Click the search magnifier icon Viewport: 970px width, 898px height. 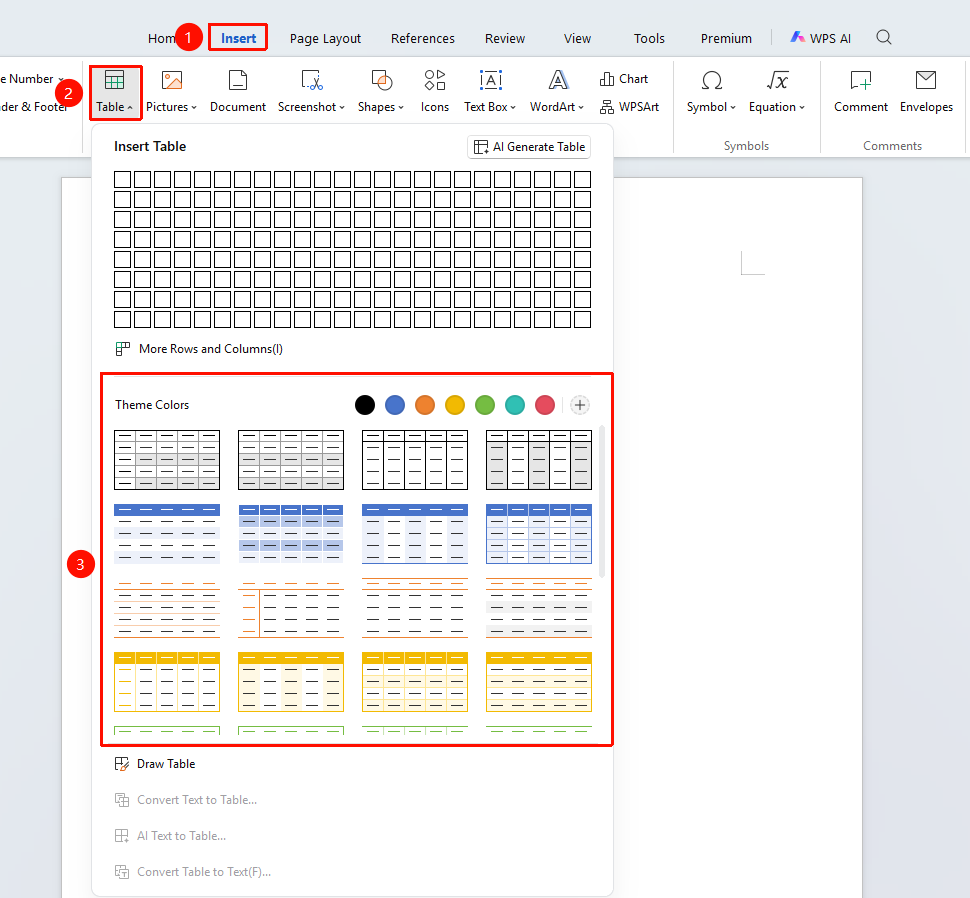pos(884,38)
